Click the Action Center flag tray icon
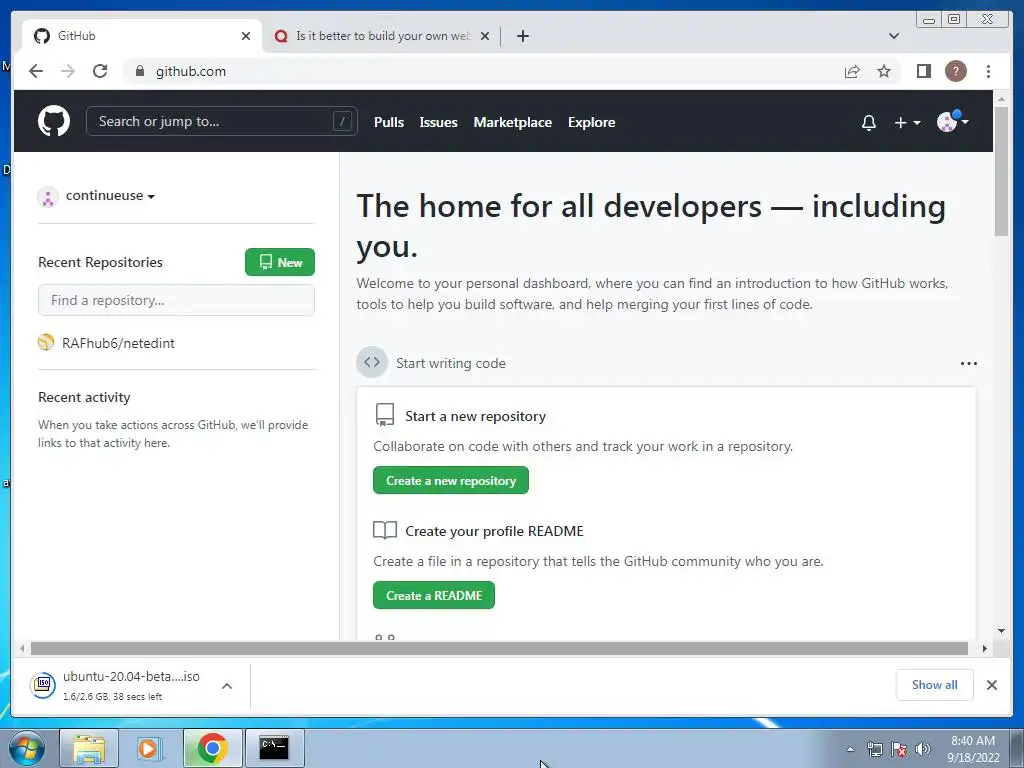Viewport: 1024px width, 768px height. click(x=899, y=749)
